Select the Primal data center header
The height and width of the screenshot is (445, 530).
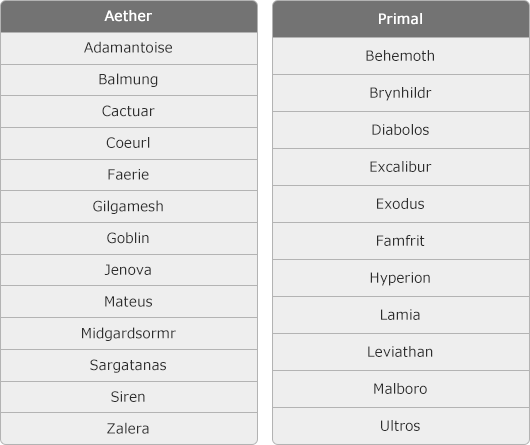[401, 19]
